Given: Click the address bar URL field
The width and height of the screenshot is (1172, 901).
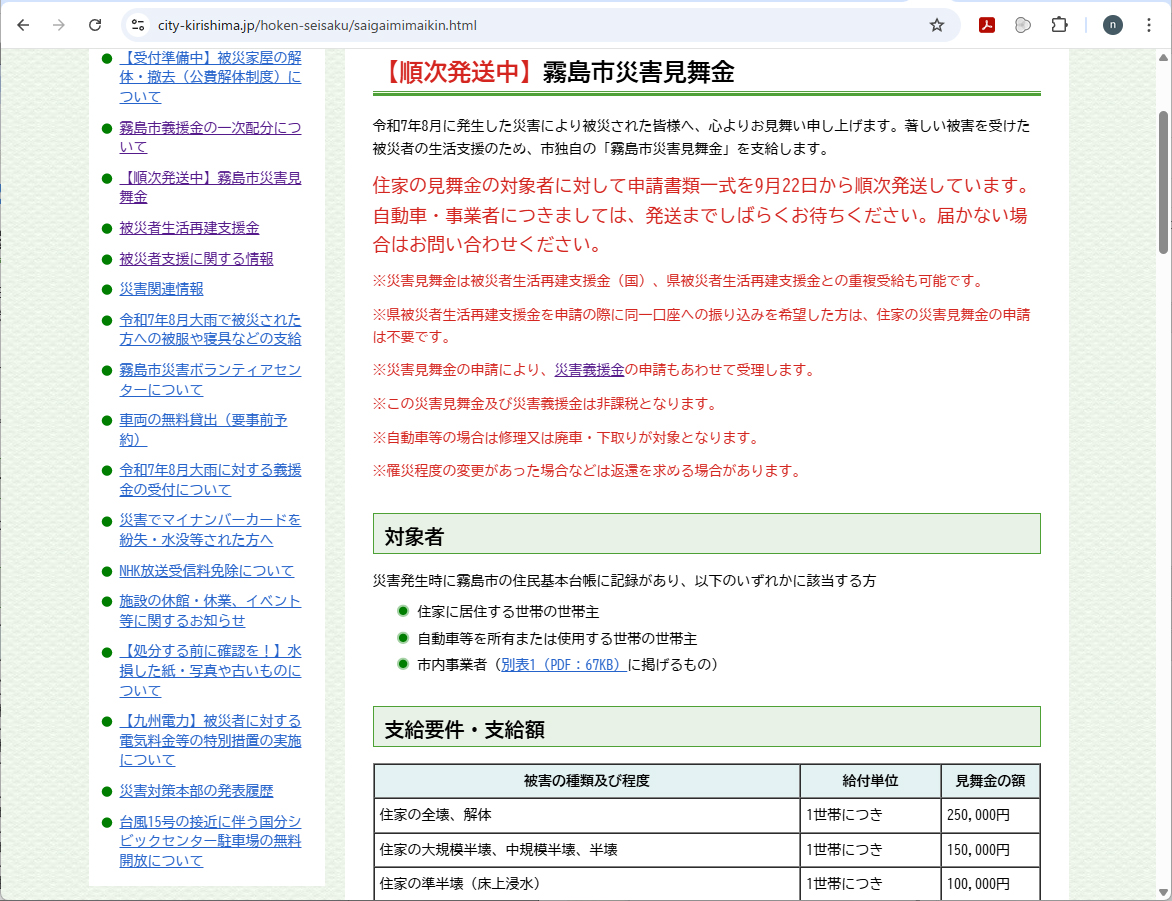Looking at the screenshot, I should (520, 25).
